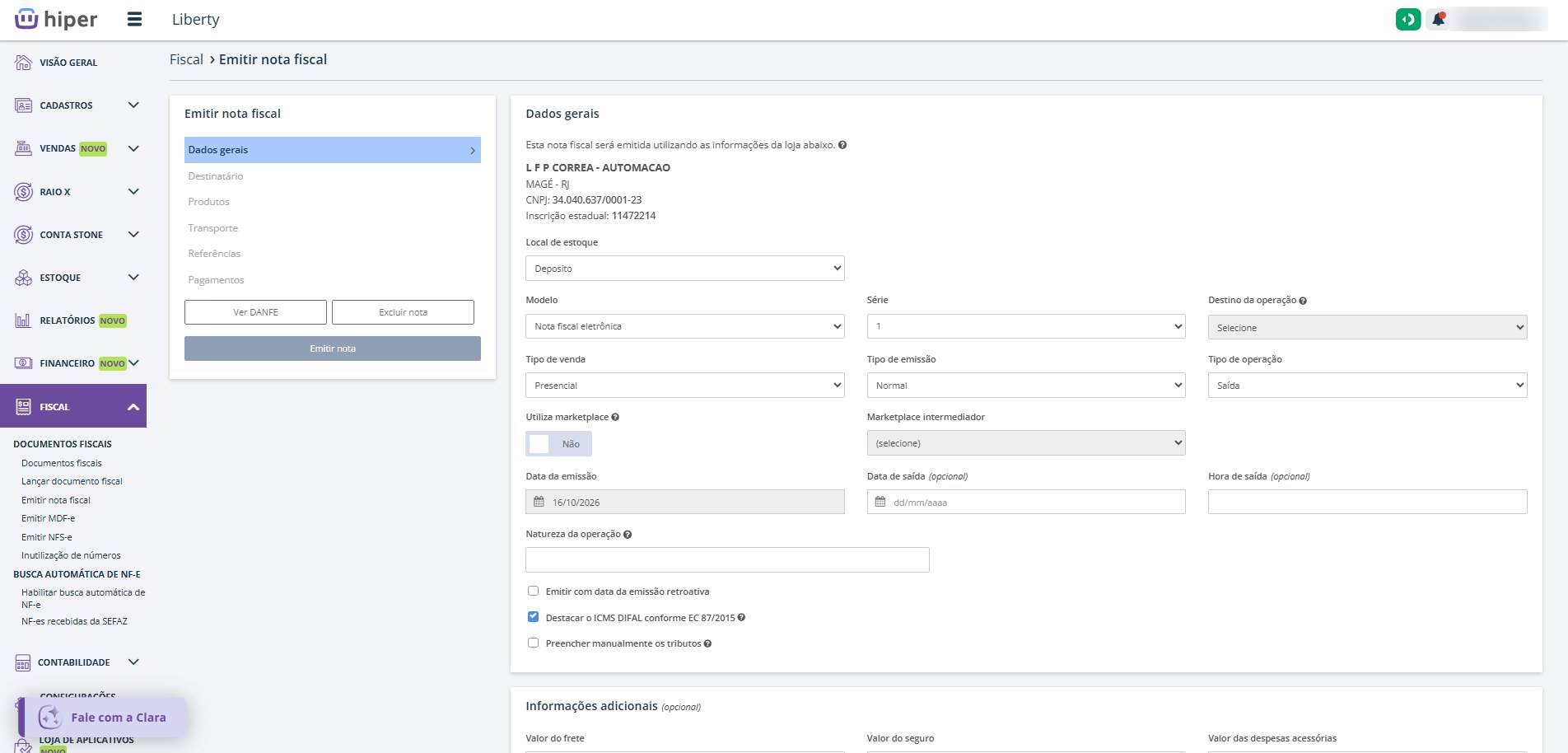
Task: Click the Relatórios chart icon
Action: pyautogui.click(x=23, y=320)
